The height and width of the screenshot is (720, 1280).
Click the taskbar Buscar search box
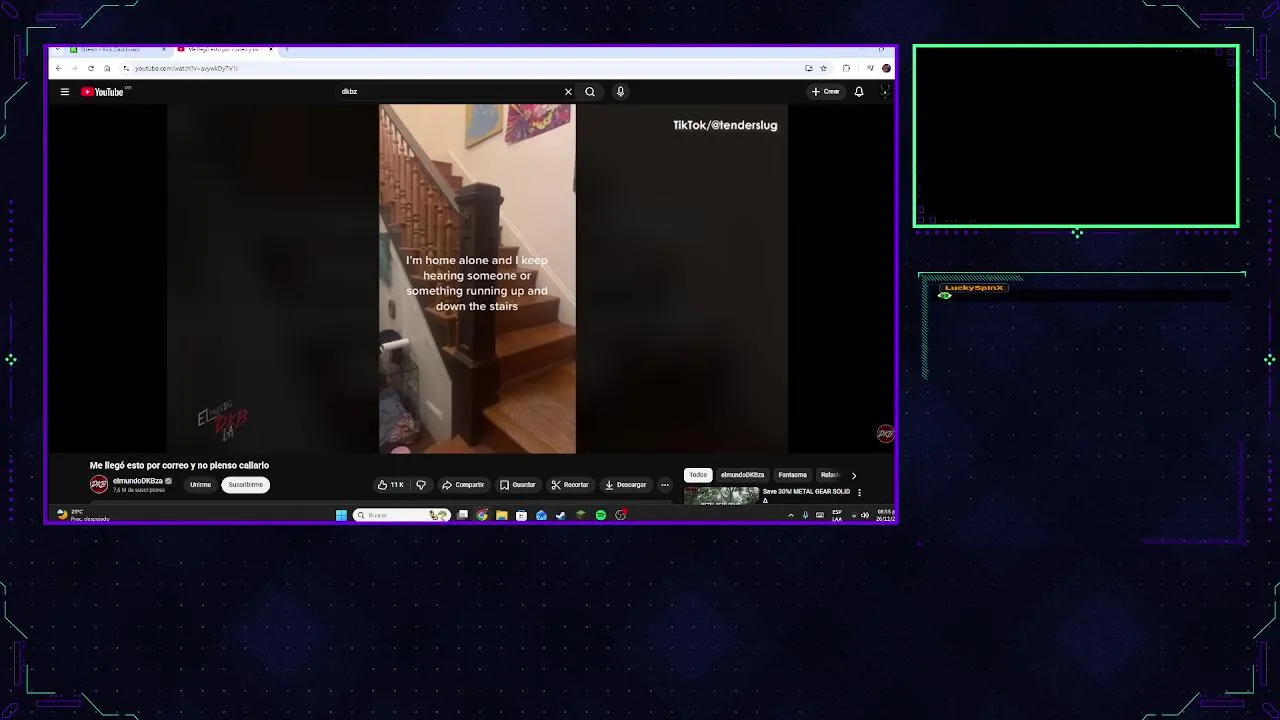pos(401,515)
